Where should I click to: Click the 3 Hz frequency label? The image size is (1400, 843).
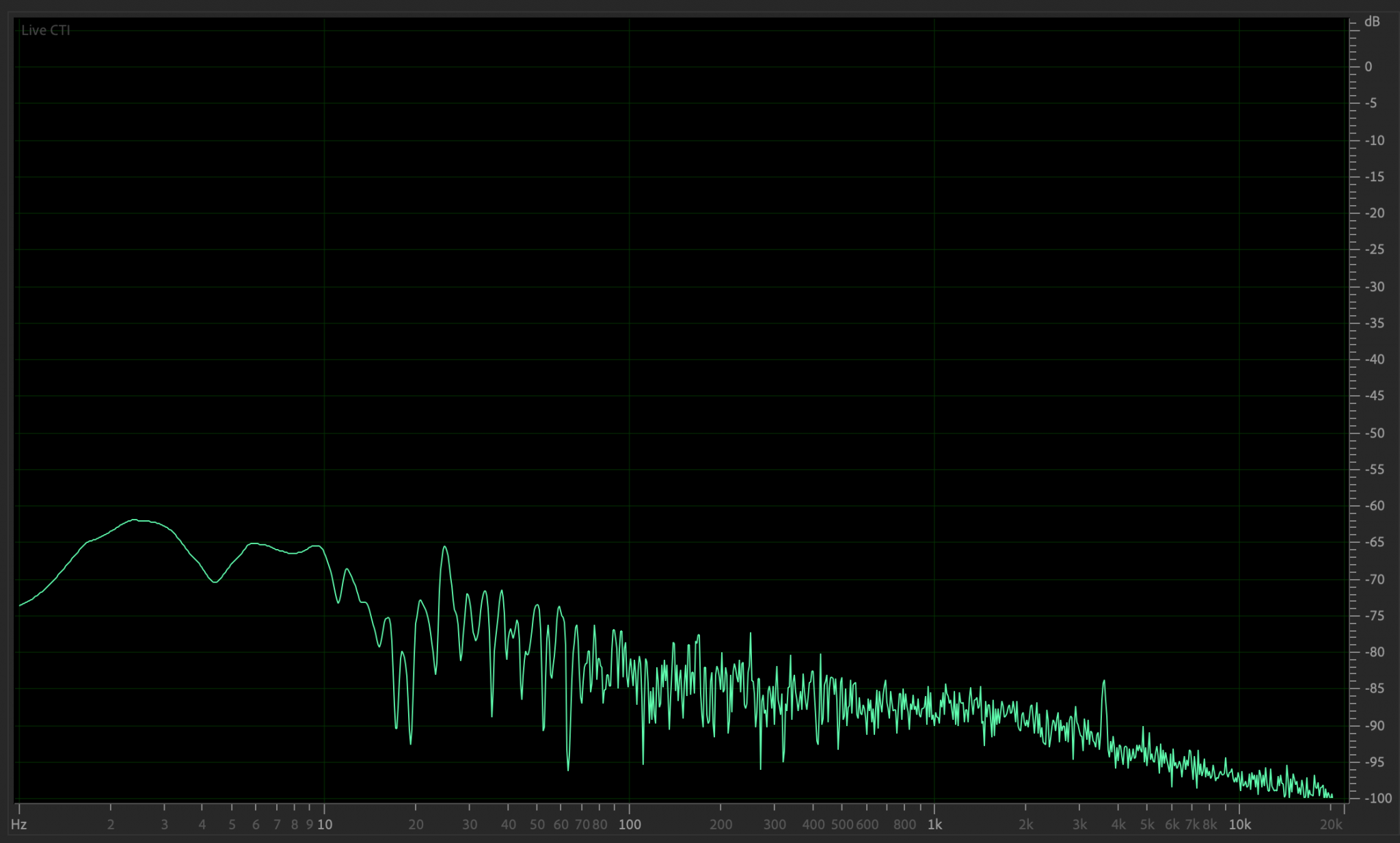[x=164, y=825]
